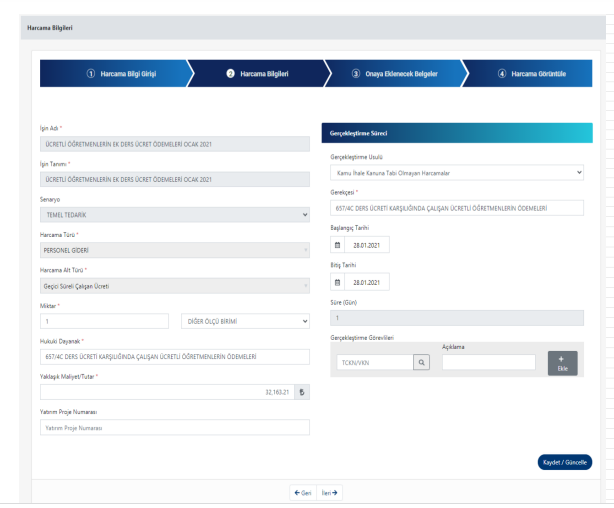
Task: Open the Bitiş Tarihi calendar icon
Action: click(337, 282)
